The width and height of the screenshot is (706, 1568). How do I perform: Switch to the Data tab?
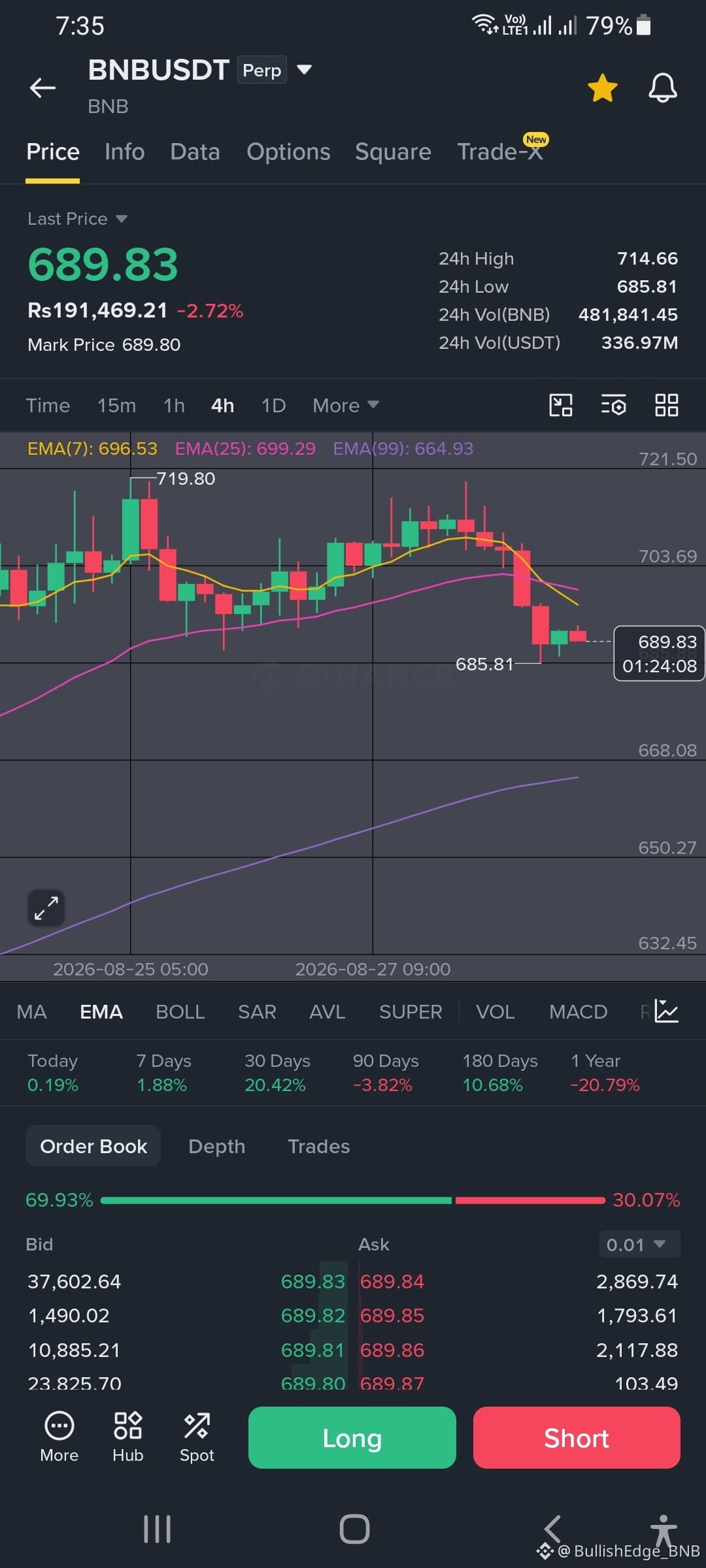point(195,152)
